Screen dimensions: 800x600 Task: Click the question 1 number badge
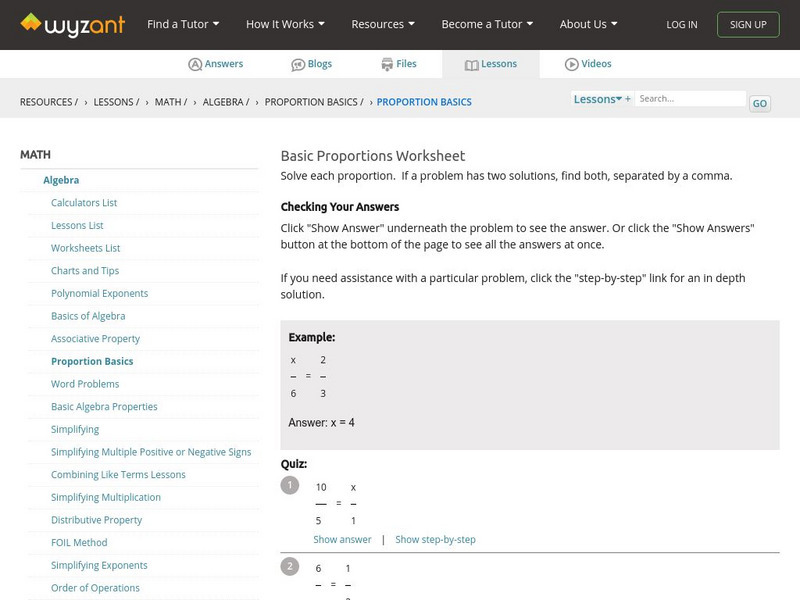pos(290,485)
